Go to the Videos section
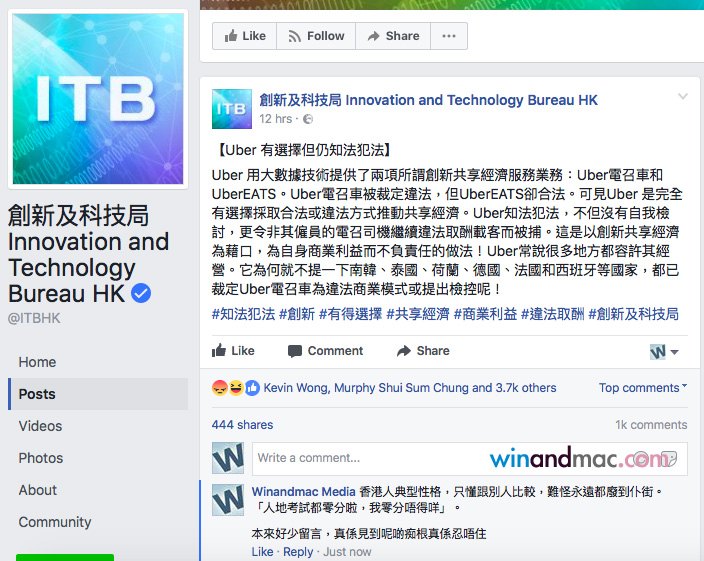Image resolution: width=704 pixels, height=561 pixels. coord(40,426)
